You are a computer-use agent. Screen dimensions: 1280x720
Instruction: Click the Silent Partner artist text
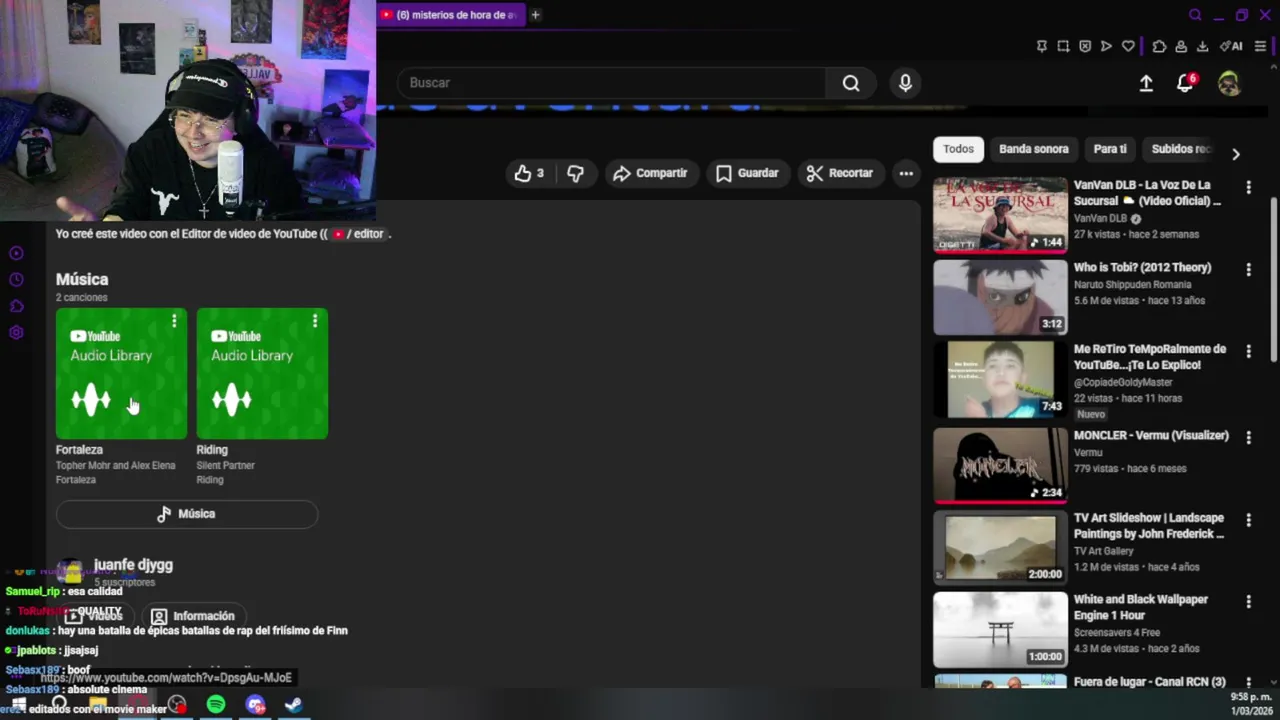click(225, 465)
